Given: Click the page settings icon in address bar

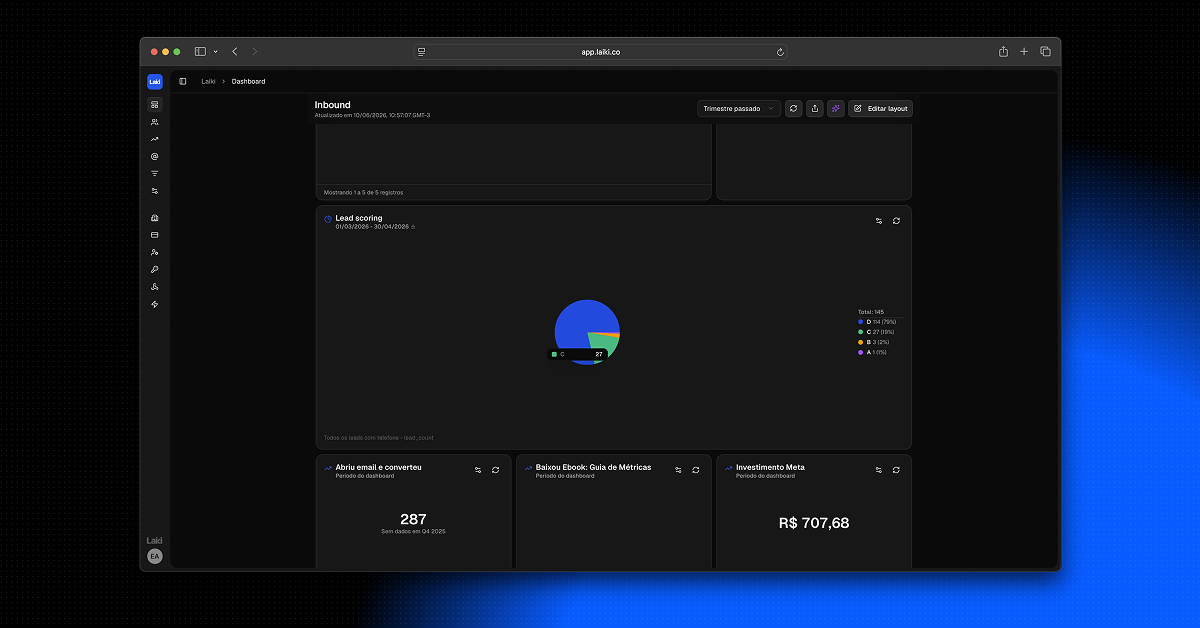Looking at the screenshot, I should click(x=422, y=51).
